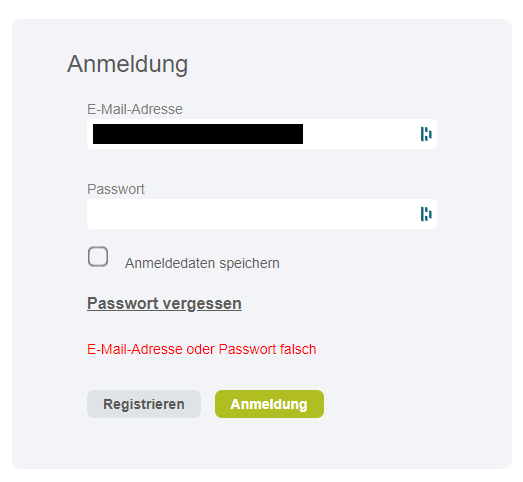Open the Passwort vergessen link

pos(164,304)
